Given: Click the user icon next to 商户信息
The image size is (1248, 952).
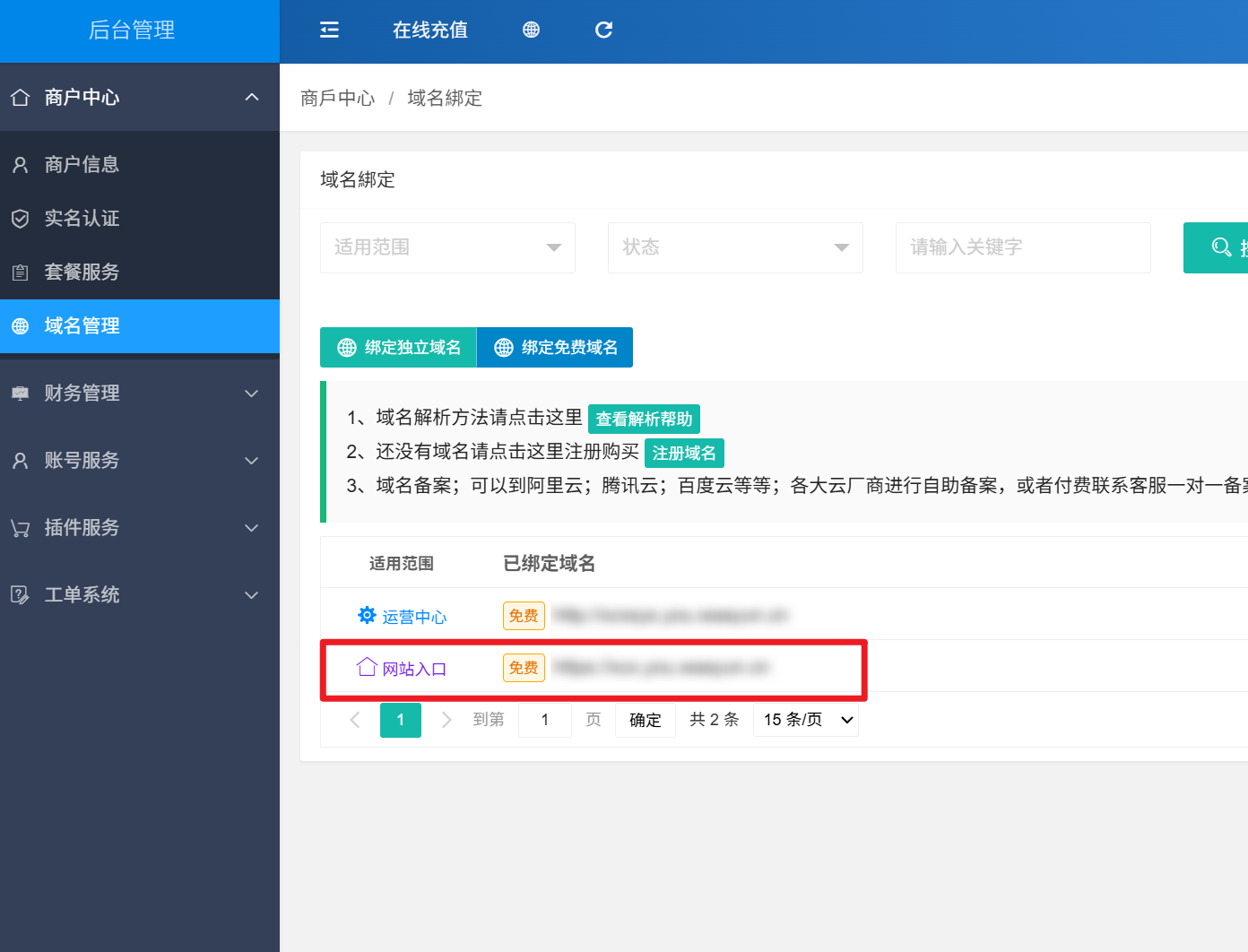Looking at the screenshot, I should coord(21,165).
